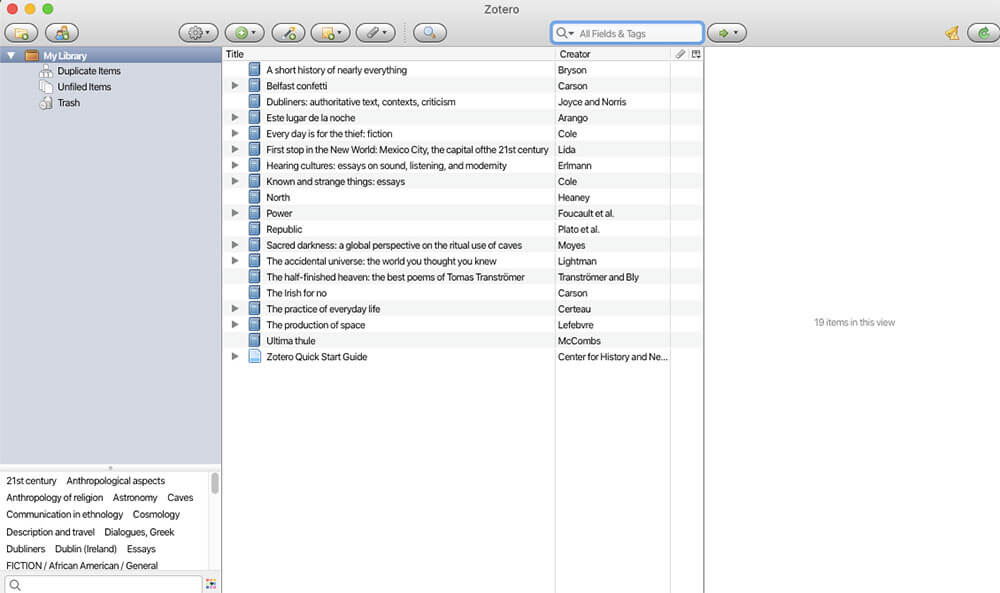This screenshot has height=593, width=1000.
Task: Filter by 'Communication in ethnology' tag
Action: 64,514
